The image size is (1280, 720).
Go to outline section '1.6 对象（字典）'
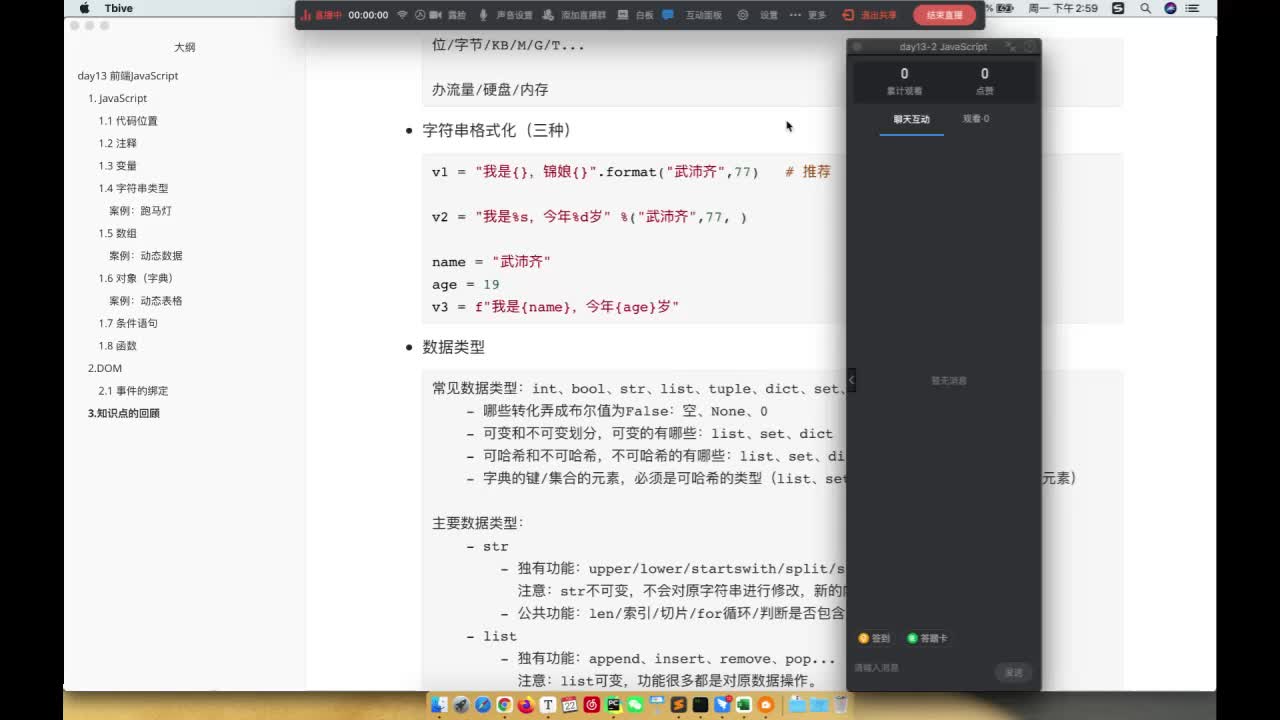click(136, 278)
